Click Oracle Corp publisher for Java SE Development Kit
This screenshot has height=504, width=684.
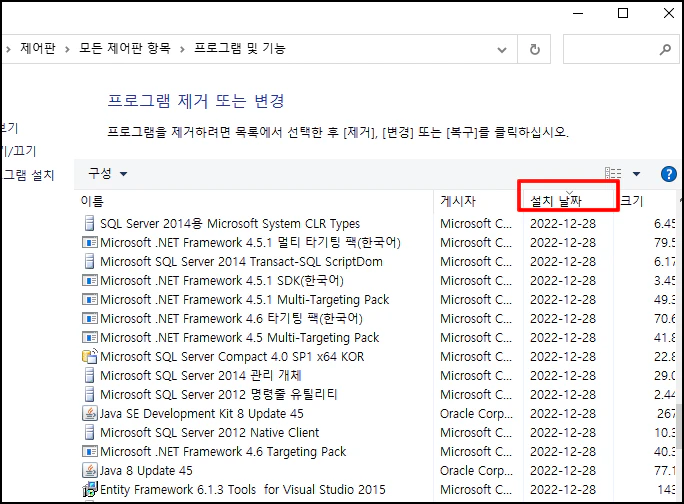point(476,413)
